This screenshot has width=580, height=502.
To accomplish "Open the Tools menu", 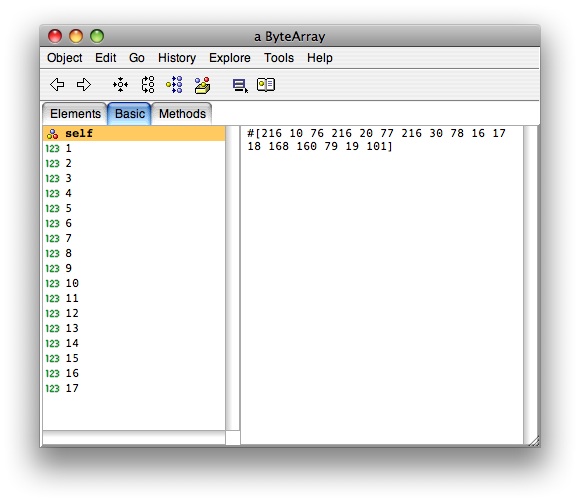I will 279,58.
